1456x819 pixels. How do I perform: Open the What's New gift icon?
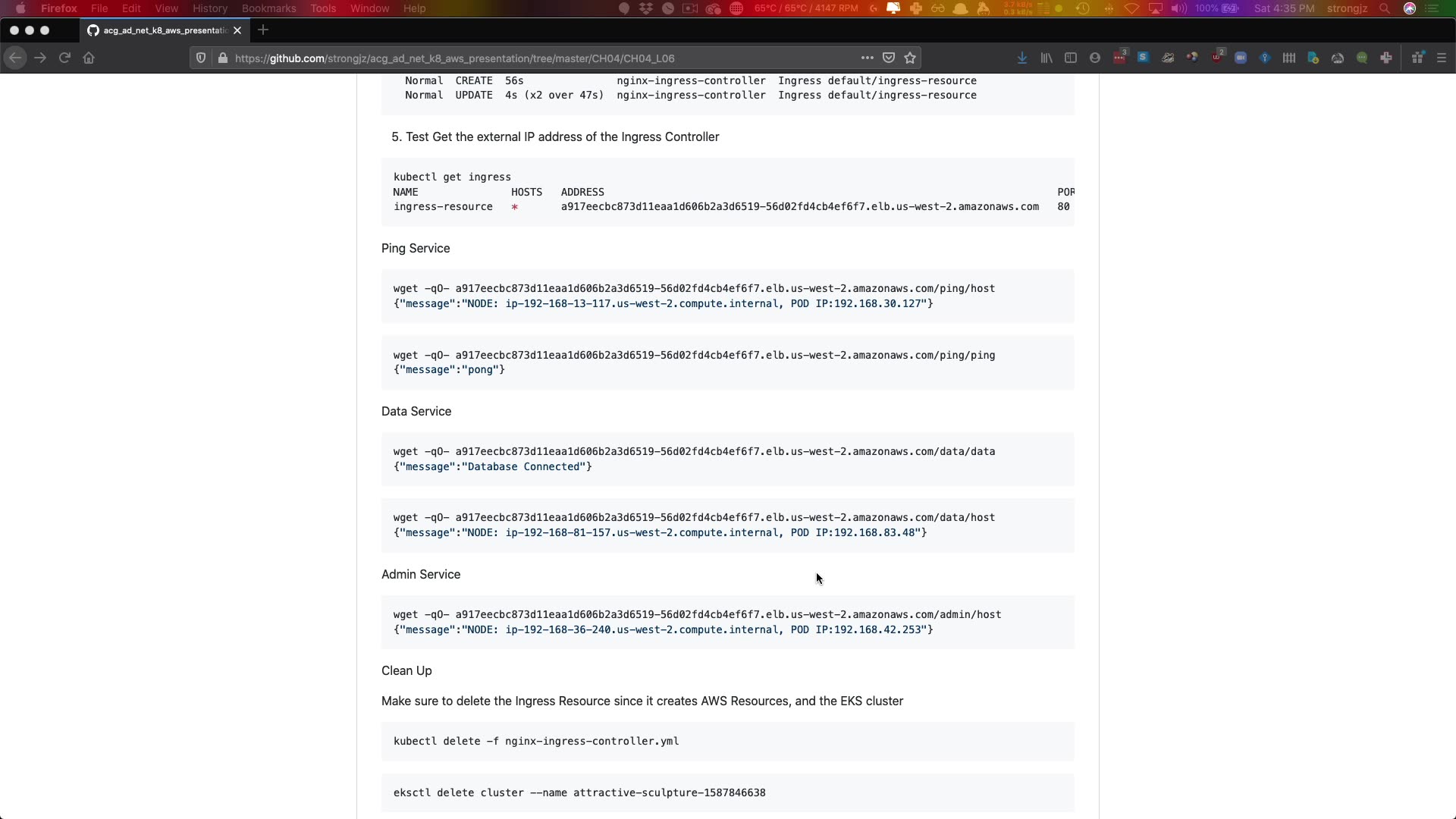pyautogui.click(x=1417, y=58)
